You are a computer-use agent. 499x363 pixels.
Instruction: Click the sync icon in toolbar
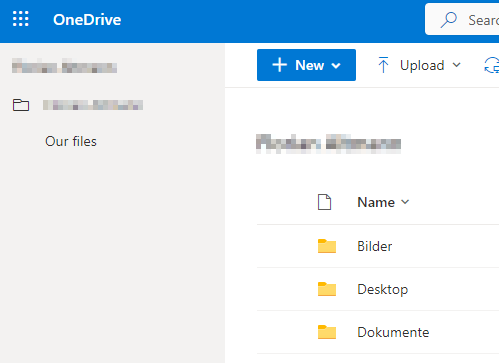[x=492, y=65]
